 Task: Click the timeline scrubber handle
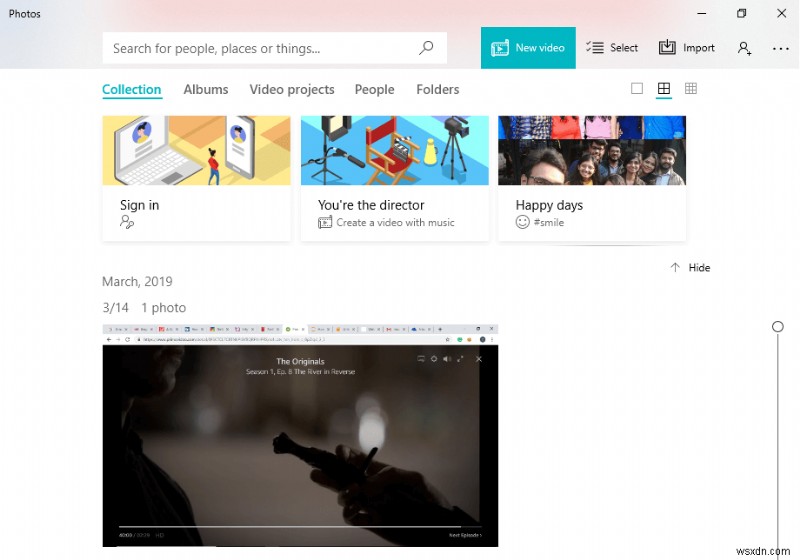tap(778, 326)
